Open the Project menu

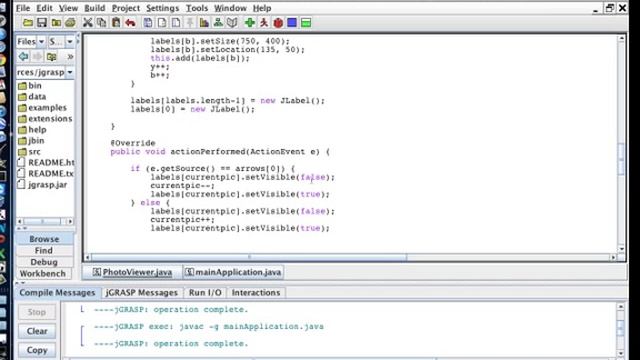pos(126,8)
